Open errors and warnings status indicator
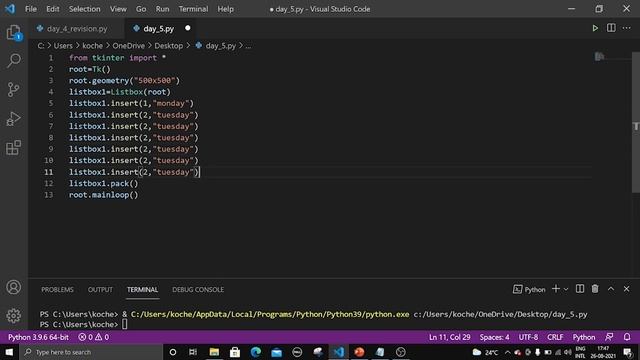 click(93, 337)
